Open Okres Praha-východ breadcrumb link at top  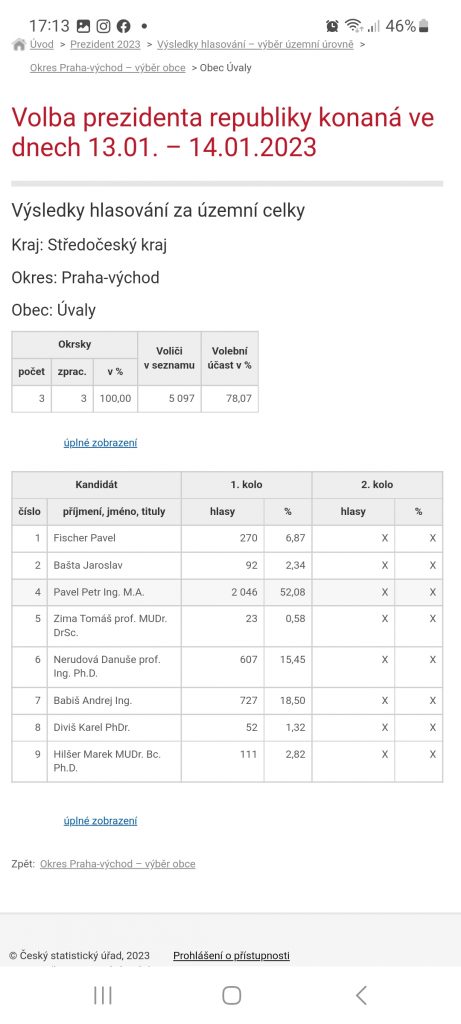pyautogui.click(x=108, y=68)
